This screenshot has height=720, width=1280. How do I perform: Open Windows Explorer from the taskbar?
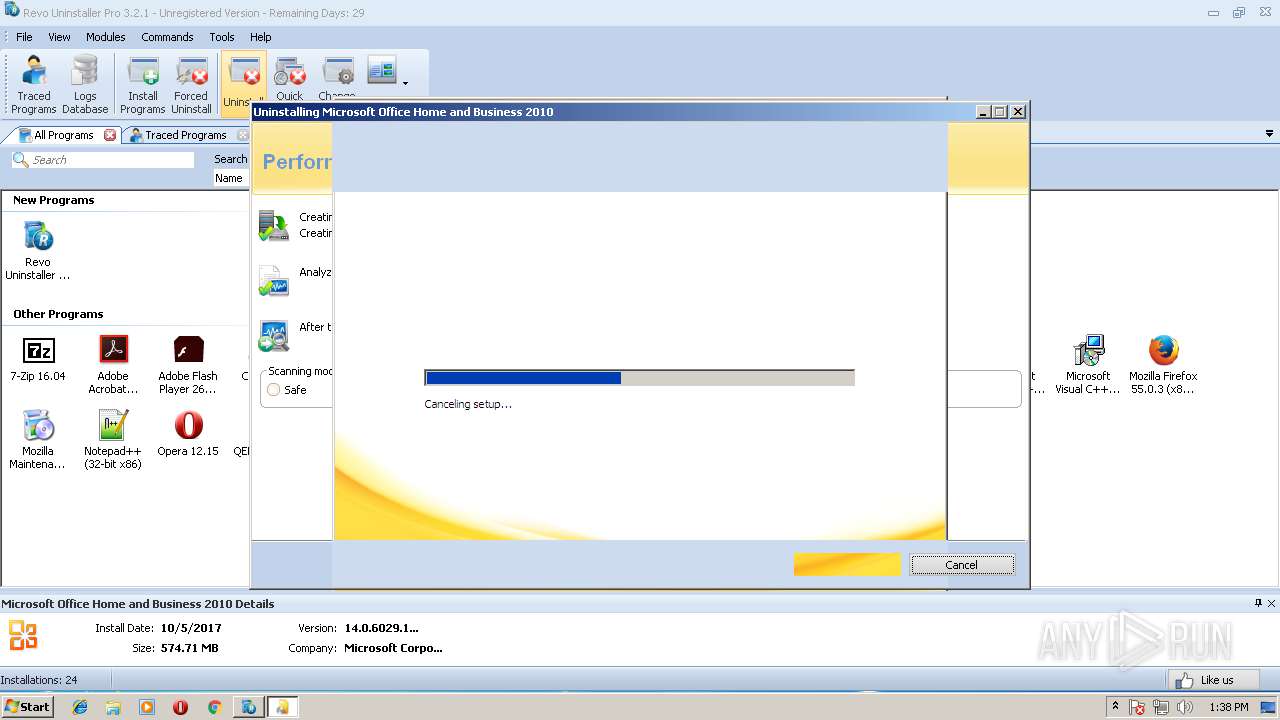pos(113,707)
